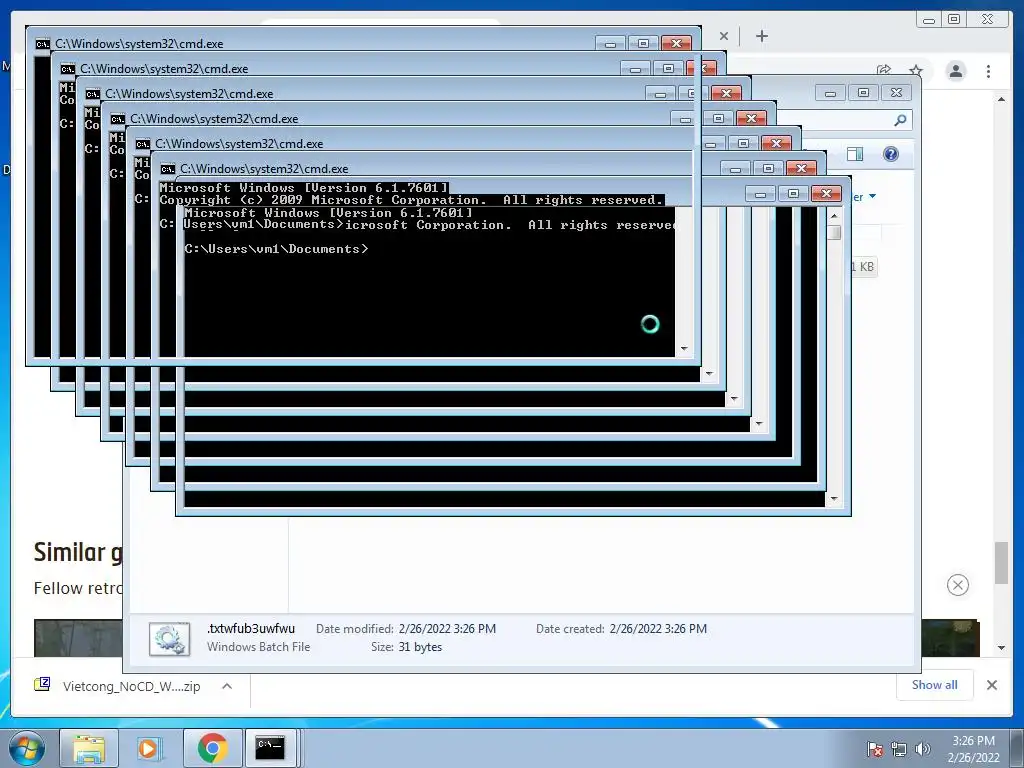Click the Size 31 bytes value

420,647
